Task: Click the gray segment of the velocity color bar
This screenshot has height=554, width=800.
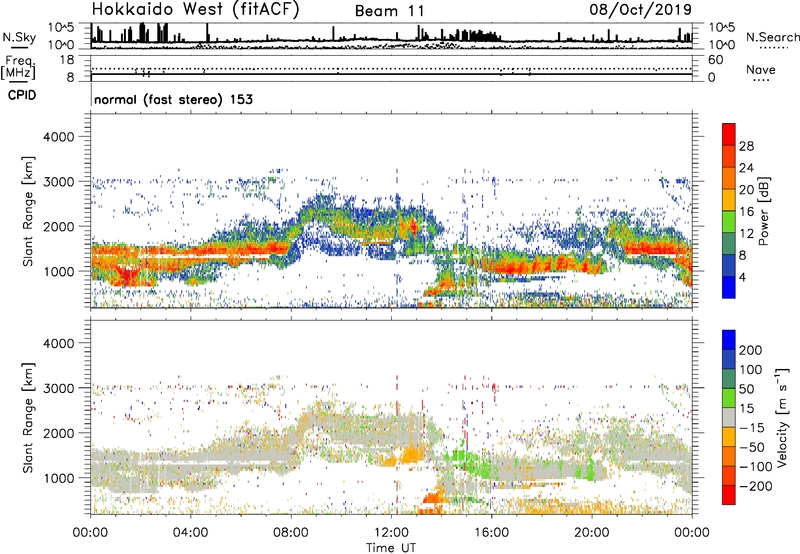Action: 729,417
